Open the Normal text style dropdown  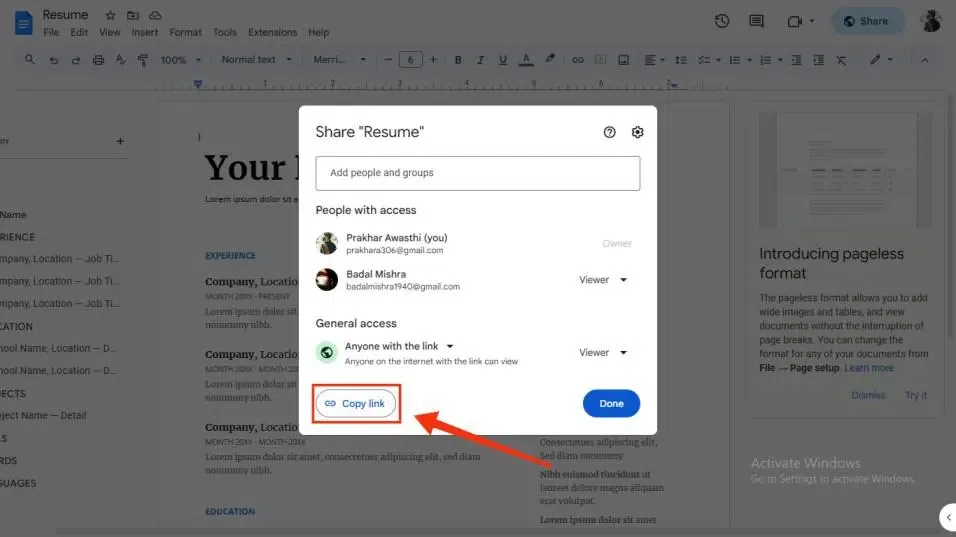coord(257,60)
